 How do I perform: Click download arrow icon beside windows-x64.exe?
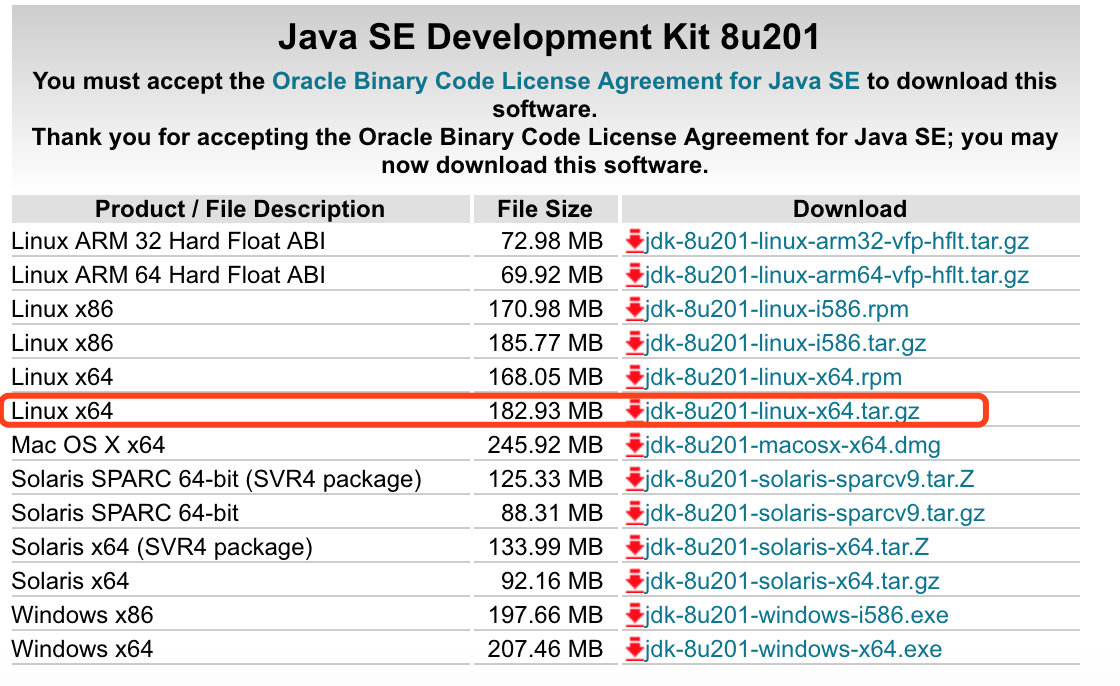[x=634, y=649]
